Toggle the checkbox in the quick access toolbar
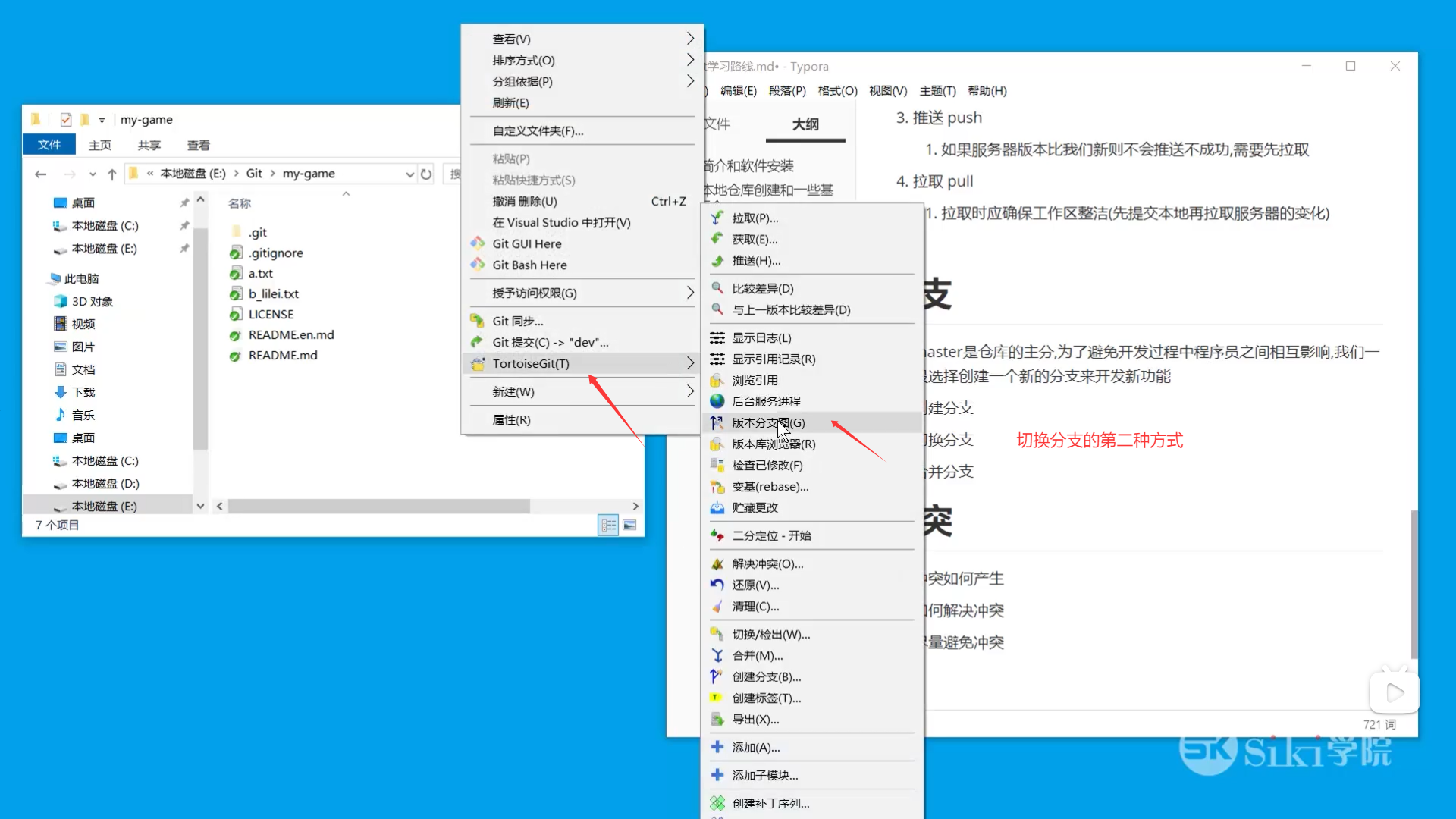This screenshot has height=819, width=1456. coord(66,119)
